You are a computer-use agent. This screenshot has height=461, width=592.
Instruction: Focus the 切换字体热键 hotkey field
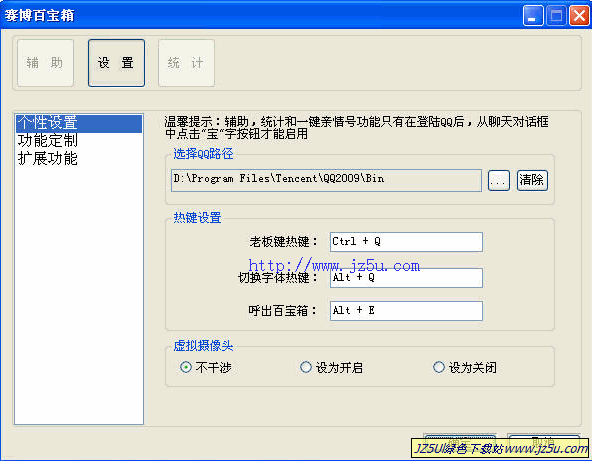(406, 278)
